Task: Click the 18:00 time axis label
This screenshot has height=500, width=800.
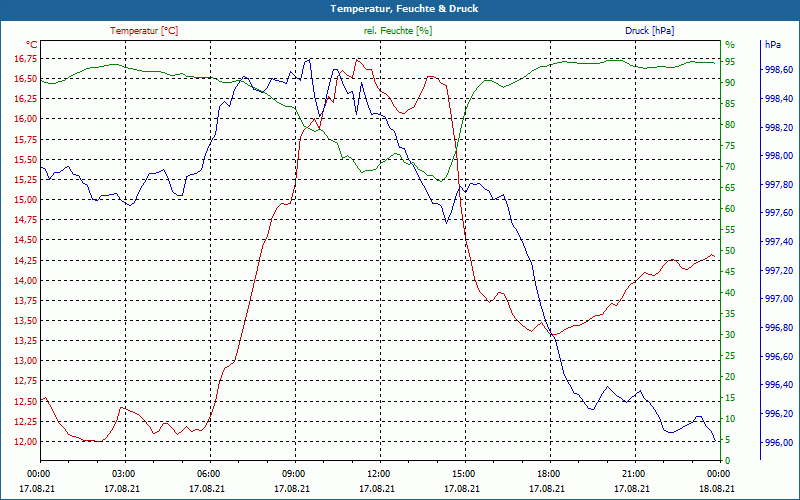Action: [x=550, y=474]
